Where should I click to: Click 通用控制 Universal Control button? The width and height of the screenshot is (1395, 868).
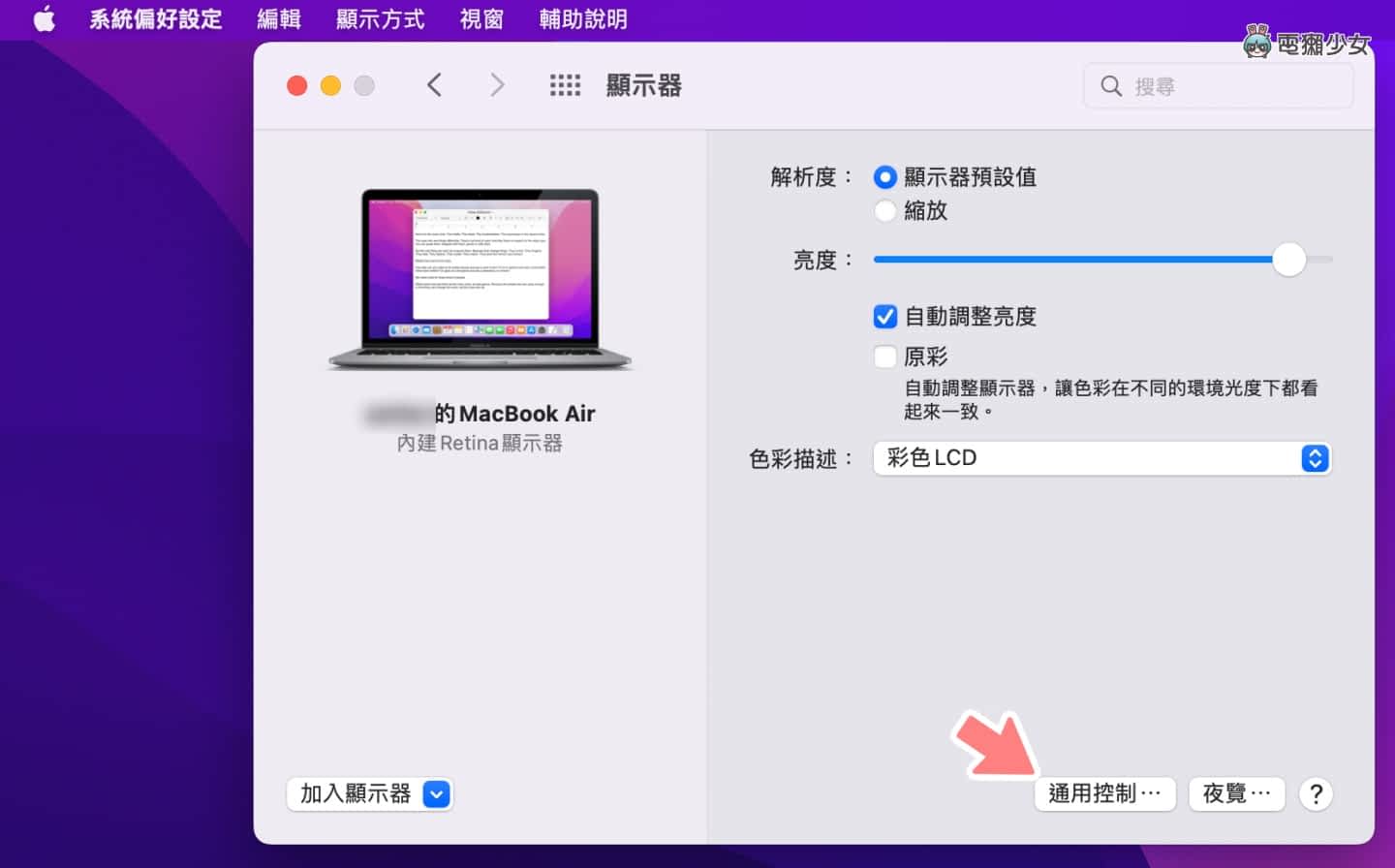[1104, 794]
